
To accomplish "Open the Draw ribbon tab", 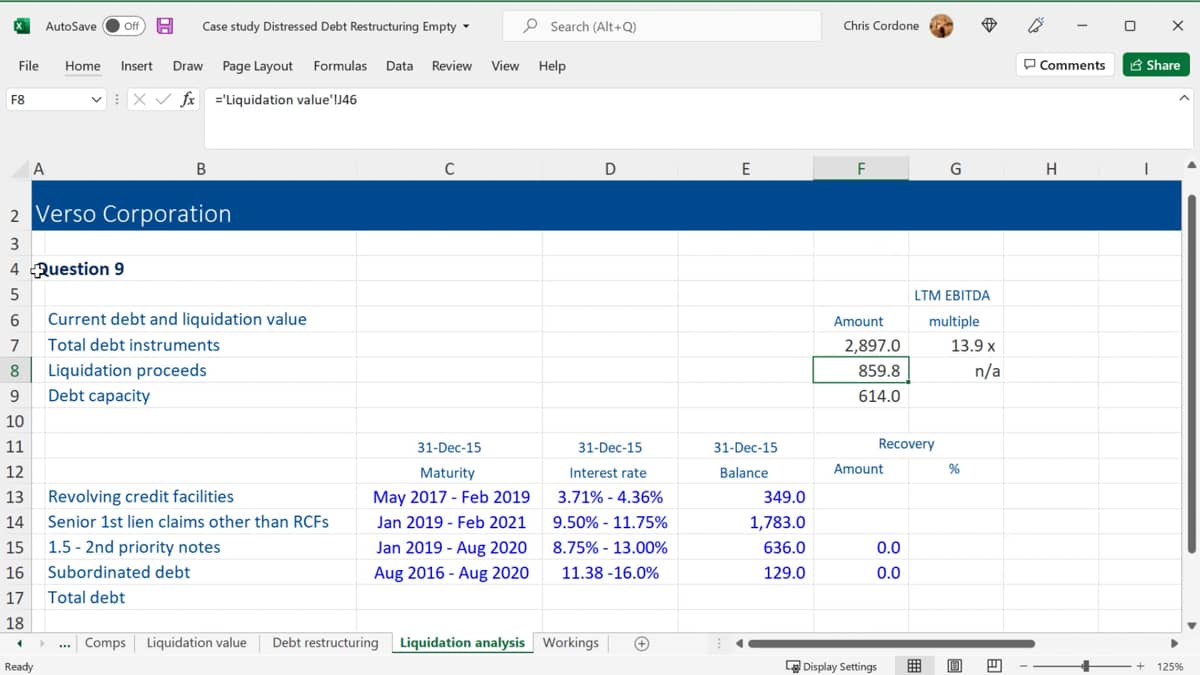I will (x=188, y=66).
